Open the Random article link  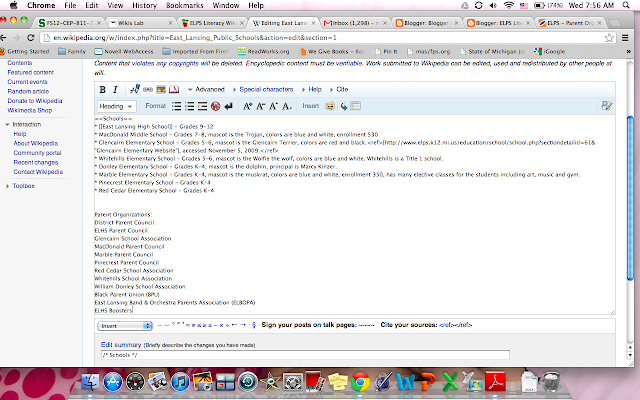tap(28, 91)
